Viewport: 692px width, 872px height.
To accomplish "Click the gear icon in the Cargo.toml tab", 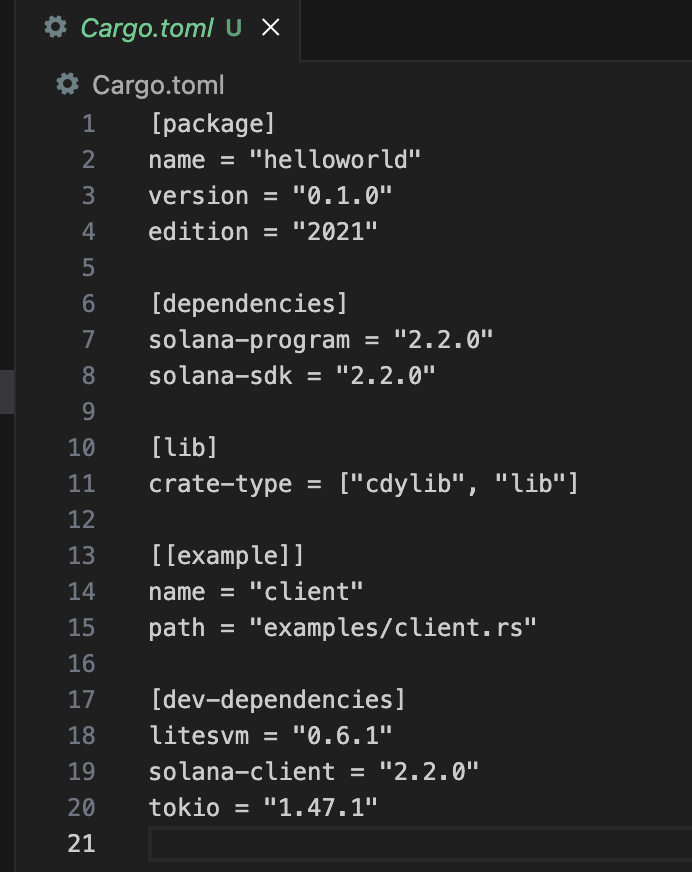I will pos(55,28).
